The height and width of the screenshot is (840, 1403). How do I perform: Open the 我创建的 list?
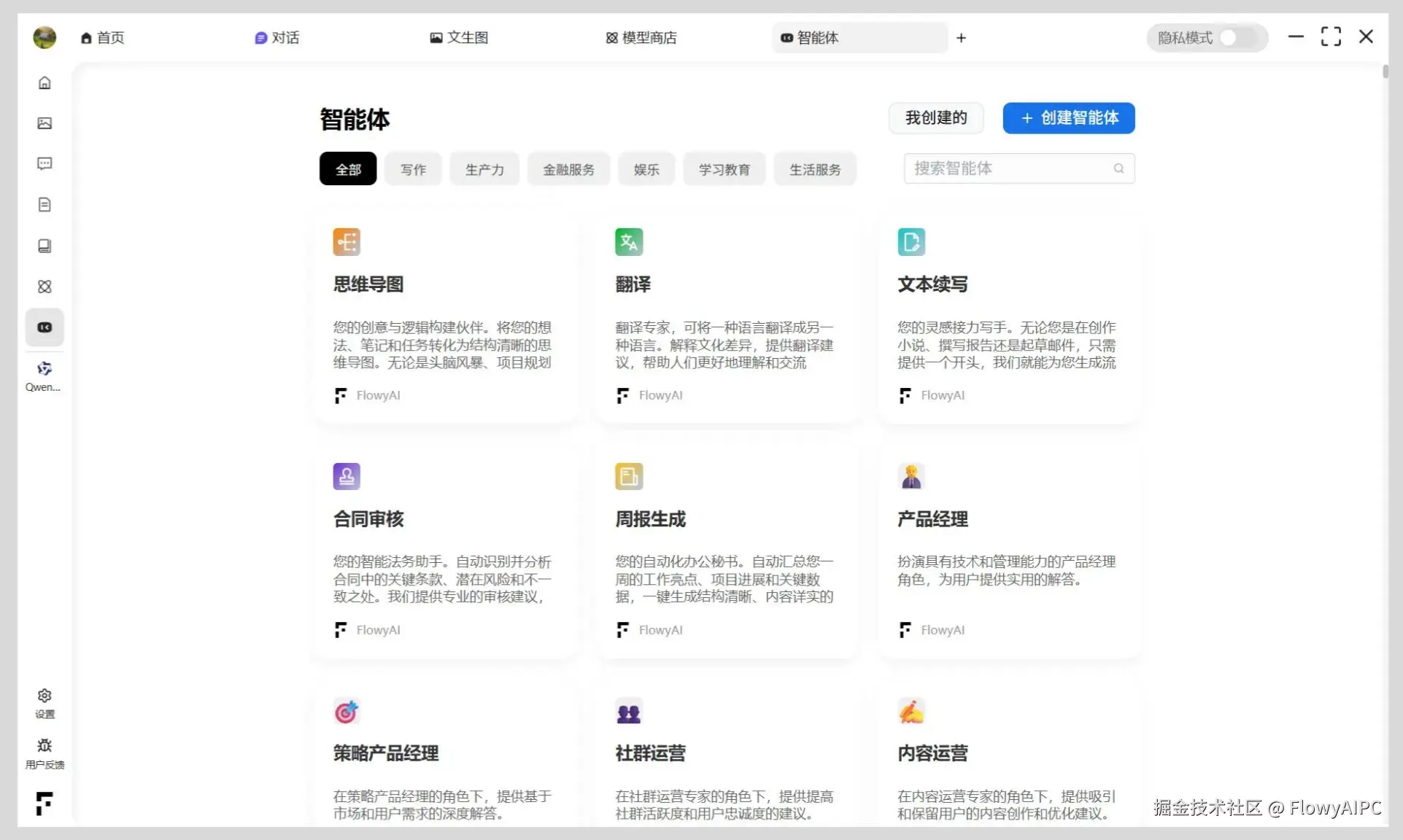[x=935, y=118]
